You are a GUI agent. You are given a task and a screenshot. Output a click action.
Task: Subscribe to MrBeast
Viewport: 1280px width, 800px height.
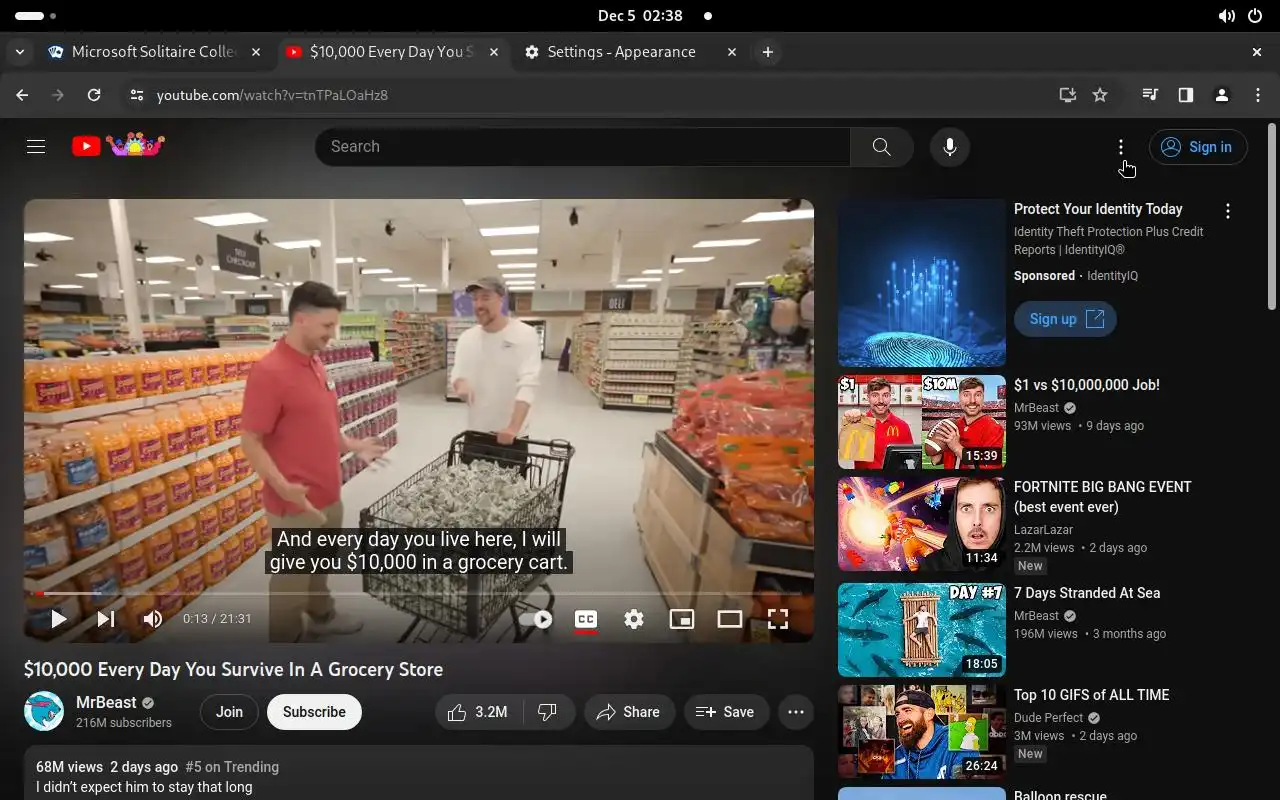coord(314,712)
